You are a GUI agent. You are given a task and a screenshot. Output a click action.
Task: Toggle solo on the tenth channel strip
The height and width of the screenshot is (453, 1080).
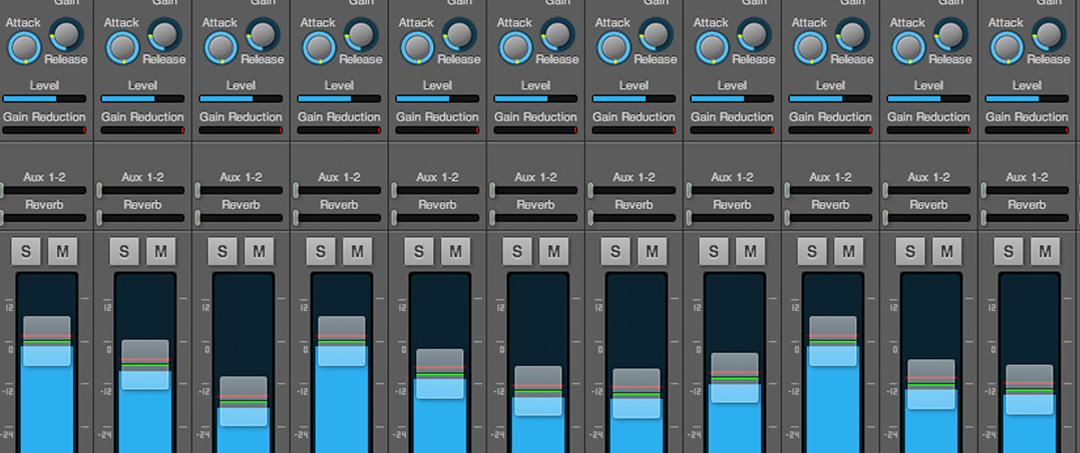[x=910, y=252]
